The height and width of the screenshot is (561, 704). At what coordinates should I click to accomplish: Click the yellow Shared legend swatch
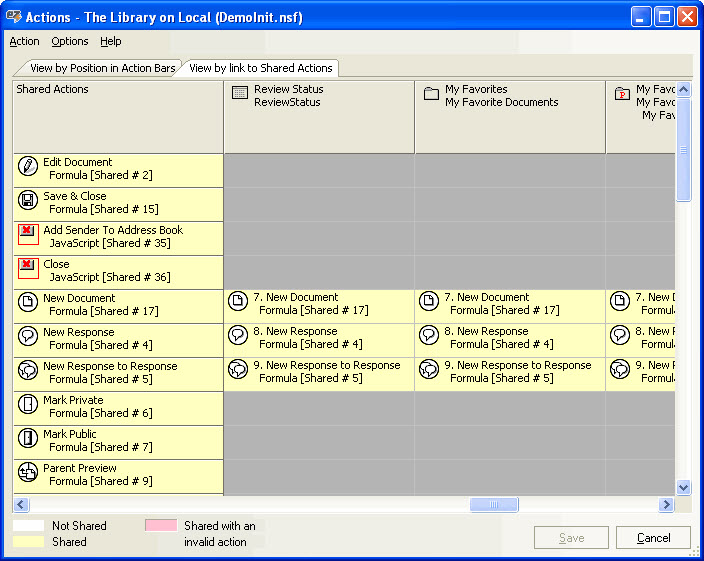pyautogui.click(x=28, y=541)
